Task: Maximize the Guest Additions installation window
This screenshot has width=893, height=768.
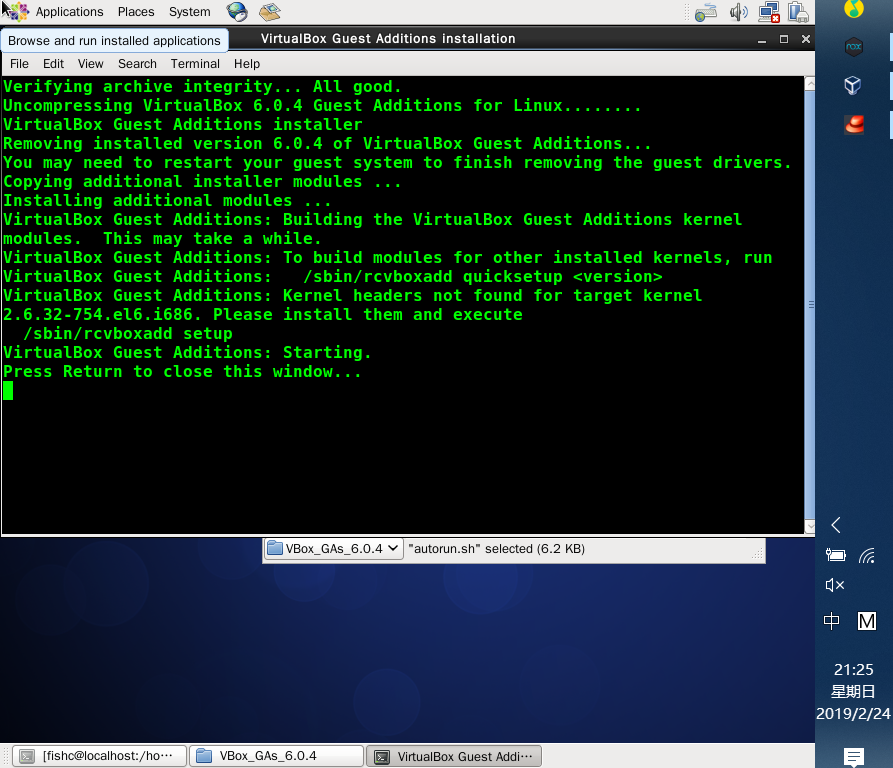Action: tap(784, 39)
